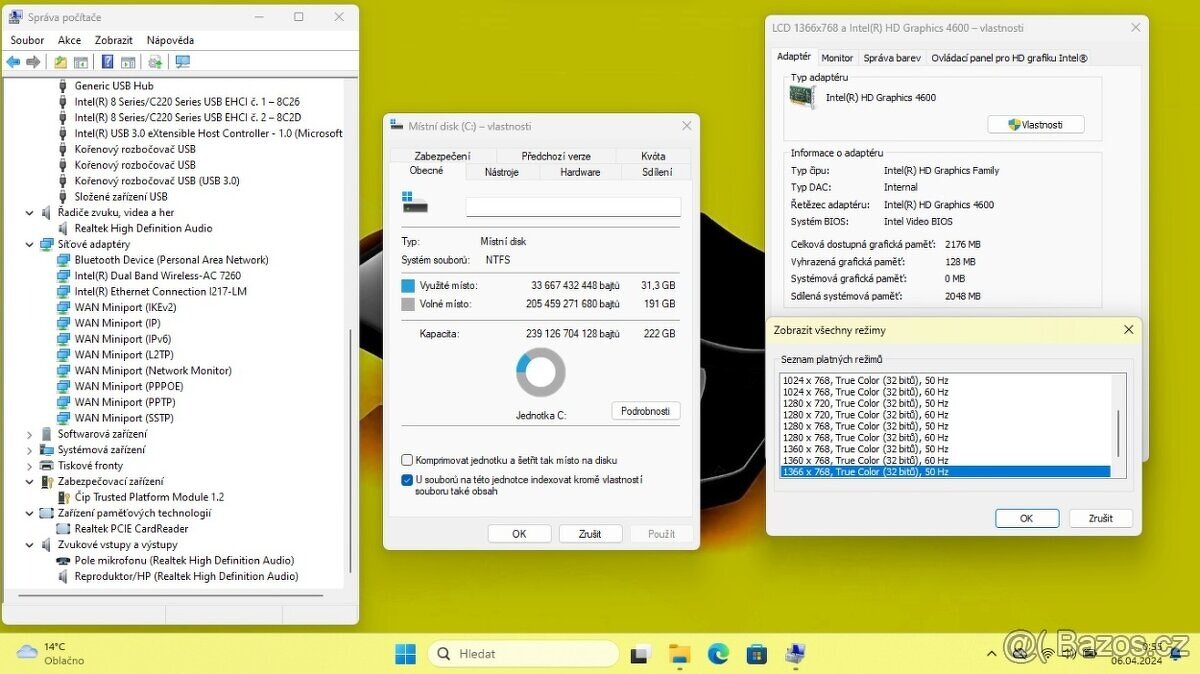Image resolution: width=1200 pixels, height=674 pixels.
Task: Launch Microsoft Edge from the taskbar
Action: pyautogui.click(x=718, y=653)
